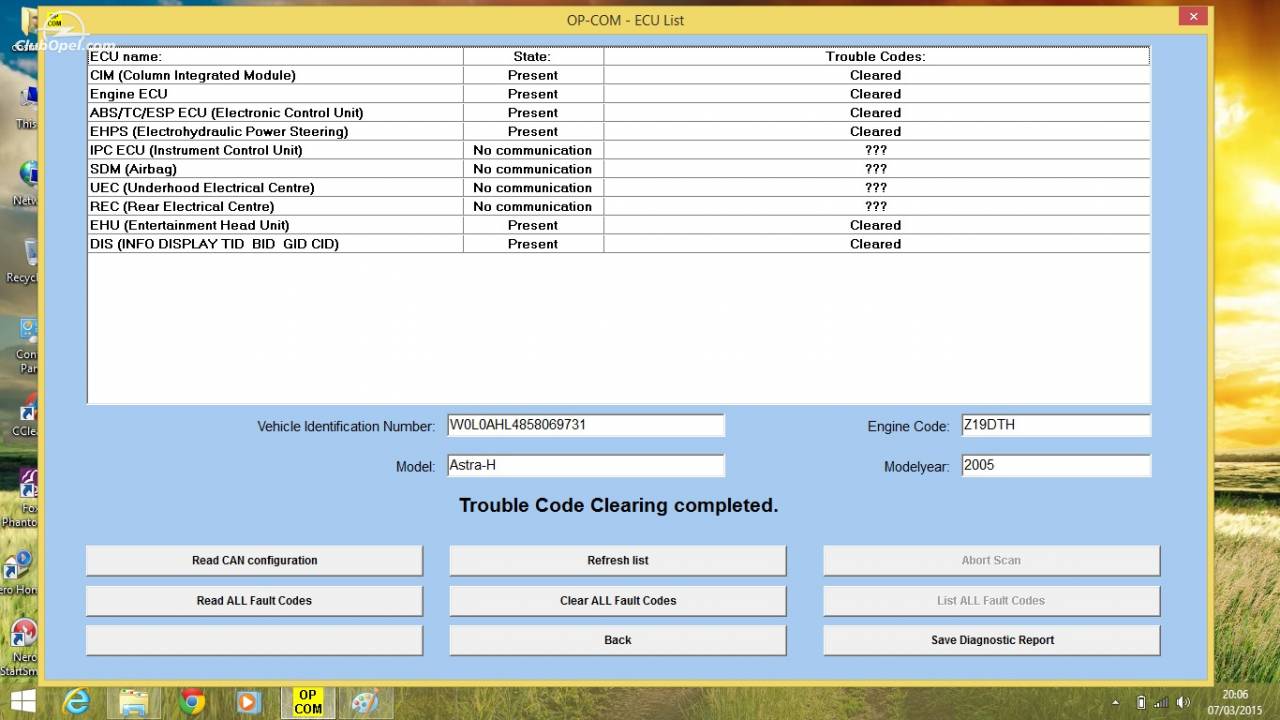The height and width of the screenshot is (720, 1280).
Task: Click the Model field Astra-H
Action: click(585, 465)
